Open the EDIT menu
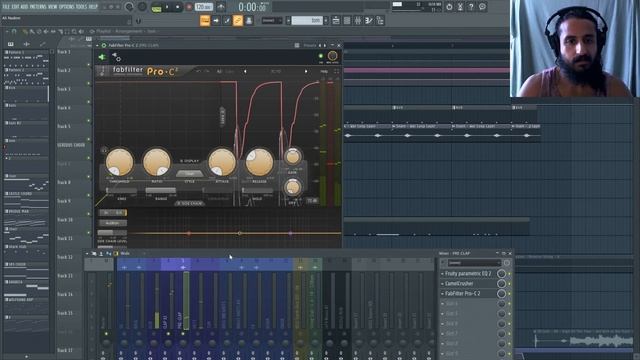The image size is (640, 360). pos(16,7)
